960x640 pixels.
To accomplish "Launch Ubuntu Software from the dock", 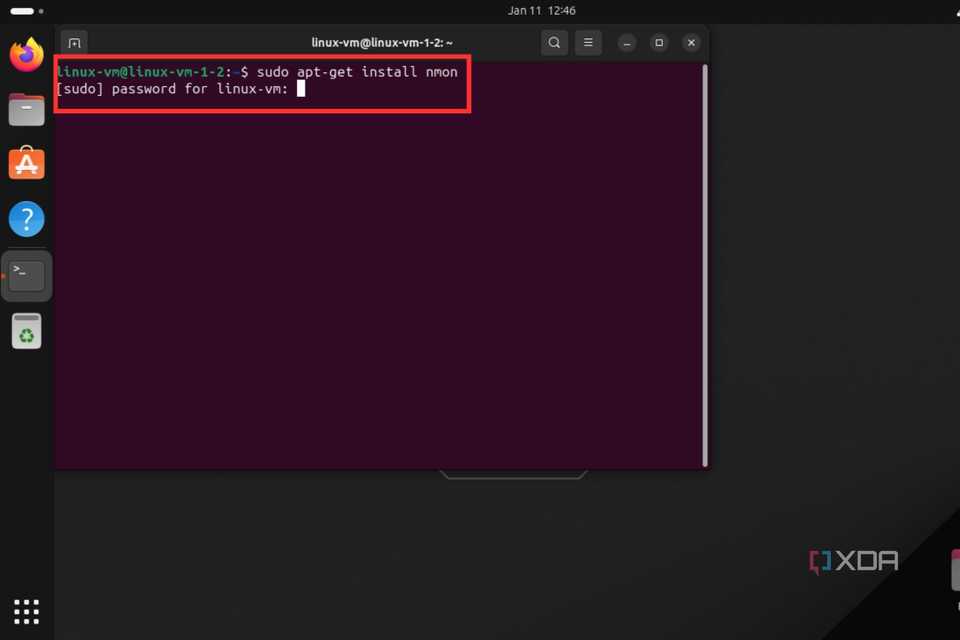I will coord(26,163).
